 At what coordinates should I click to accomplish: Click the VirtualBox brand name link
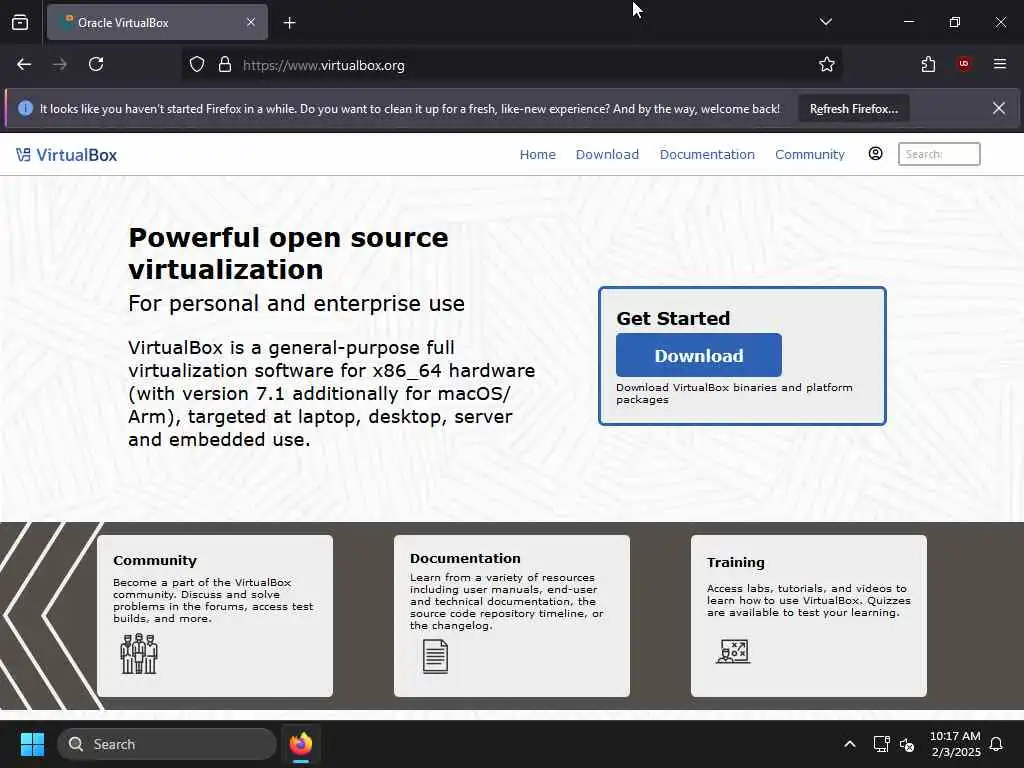(x=76, y=155)
